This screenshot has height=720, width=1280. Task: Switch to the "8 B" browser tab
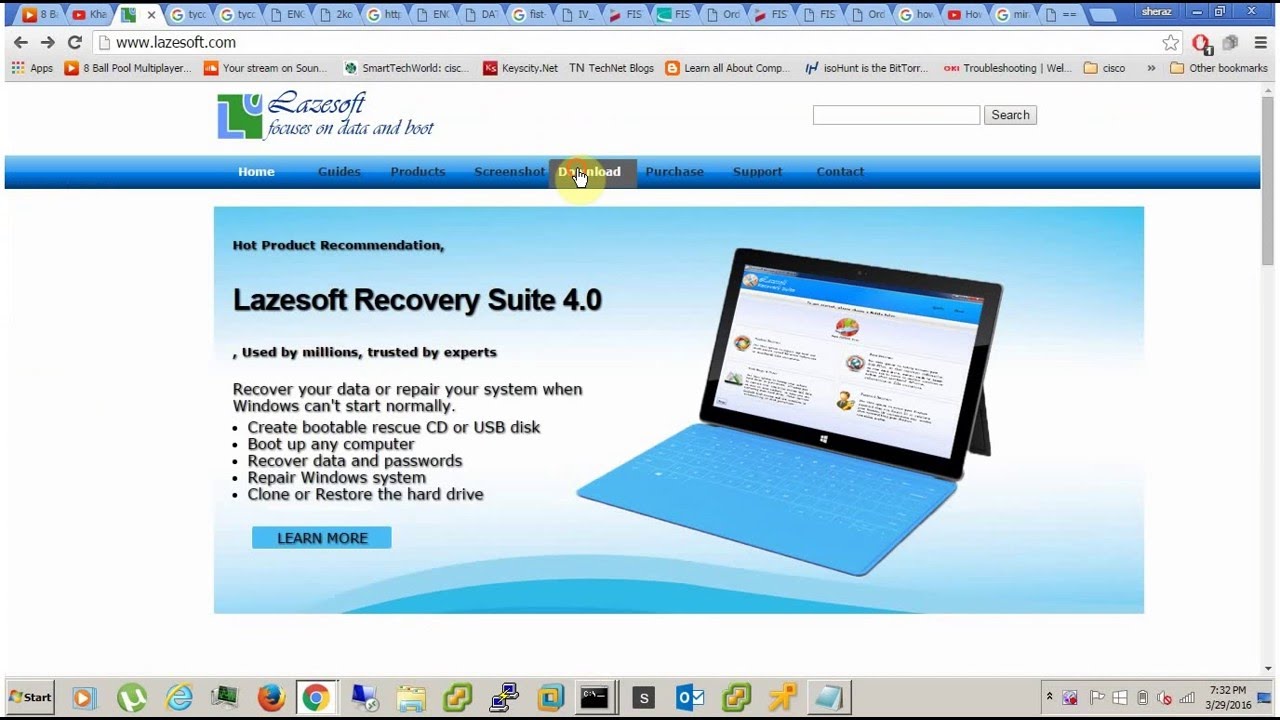(41, 15)
